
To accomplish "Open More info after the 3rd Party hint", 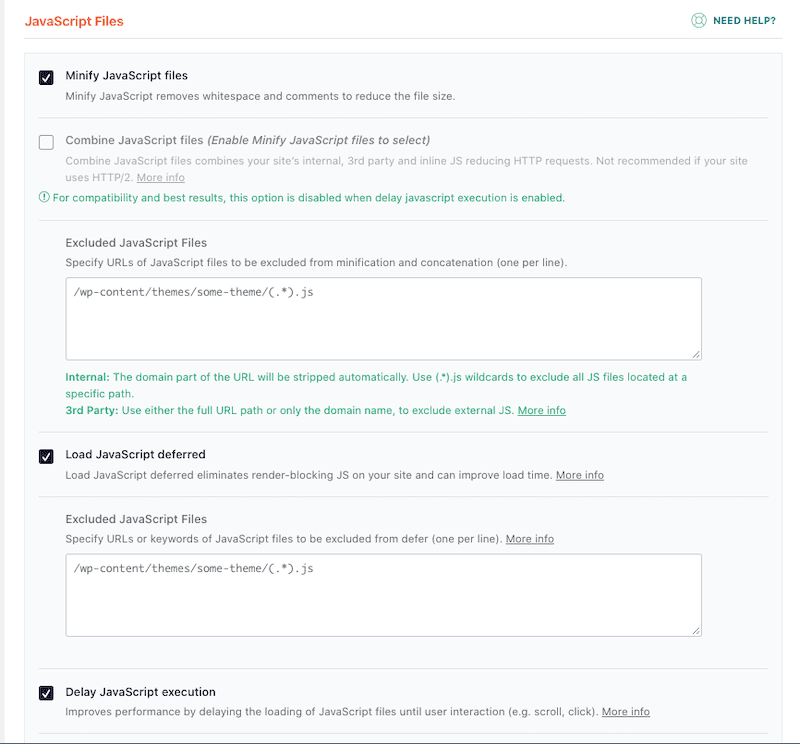I will tap(541, 410).
